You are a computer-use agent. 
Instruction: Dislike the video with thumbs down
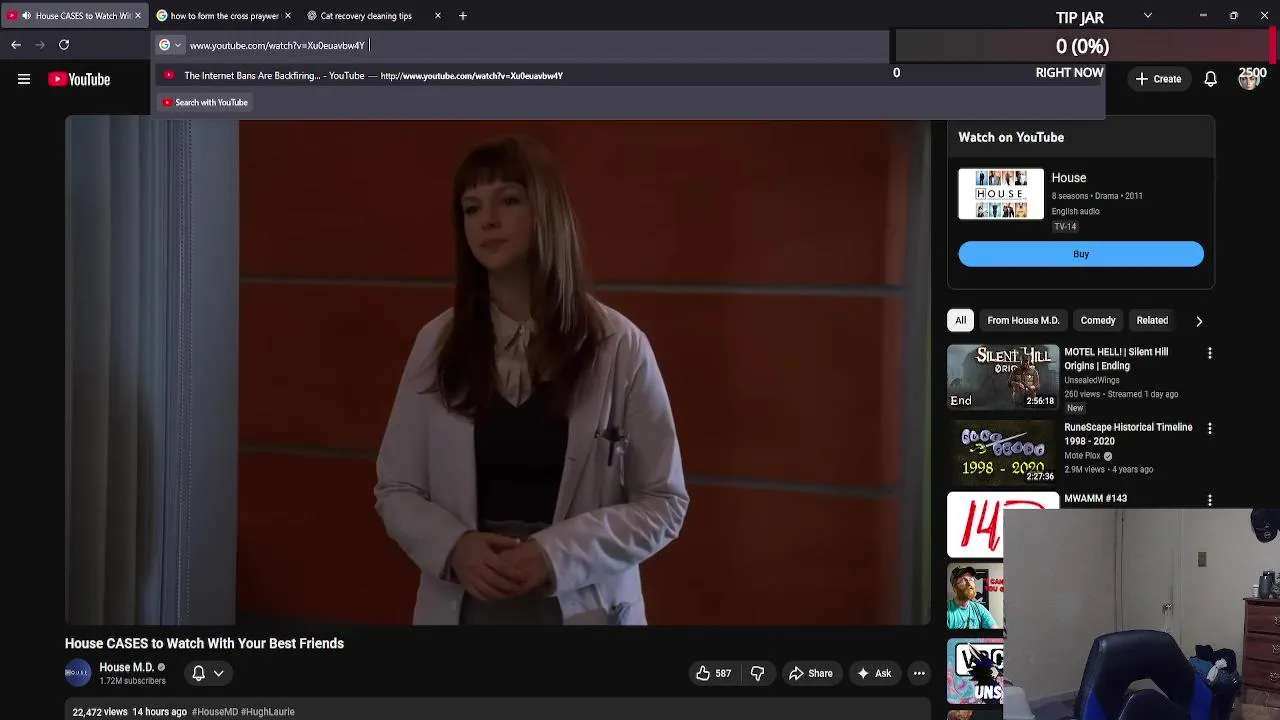click(757, 673)
